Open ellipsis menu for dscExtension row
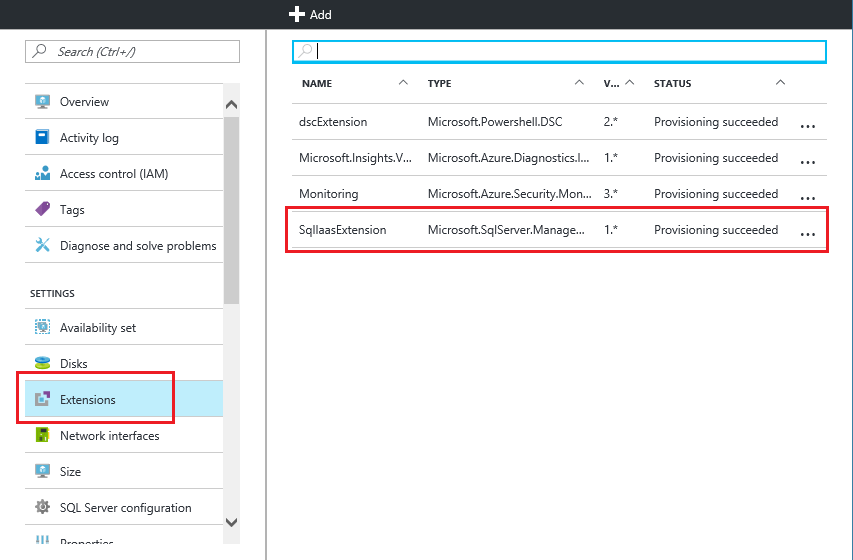This screenshot has width=853, height=560. click(x=808, y=126)
